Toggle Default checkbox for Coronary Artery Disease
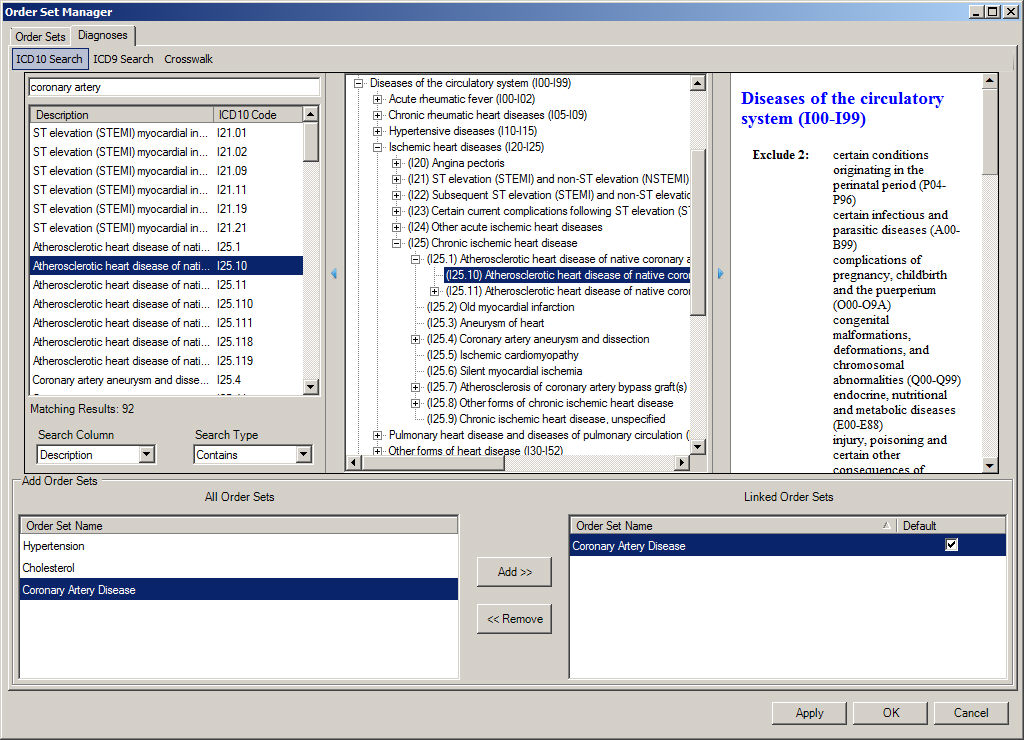The width and height of the screenshot is (1024, 740). (951, 545)
